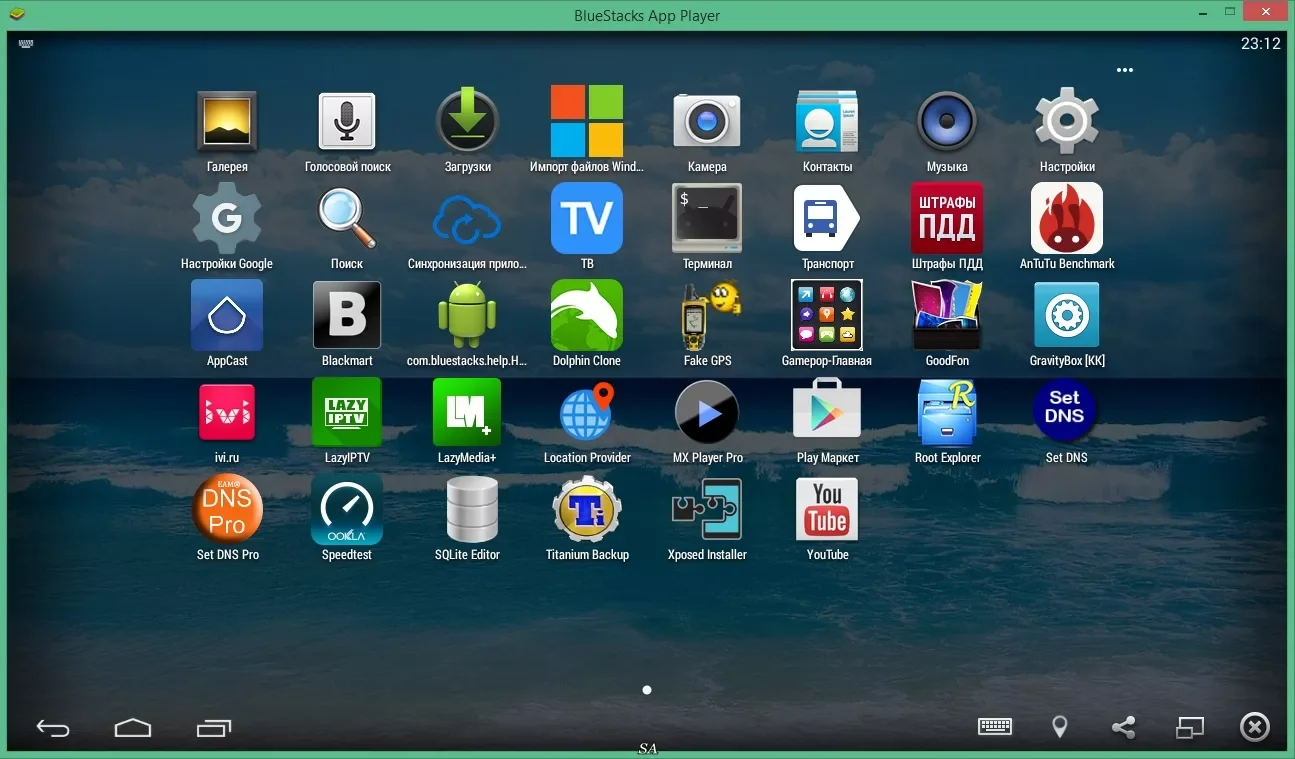1295x759 pixels.
Task: Open the AppCast app
Action: coord(227,315)
